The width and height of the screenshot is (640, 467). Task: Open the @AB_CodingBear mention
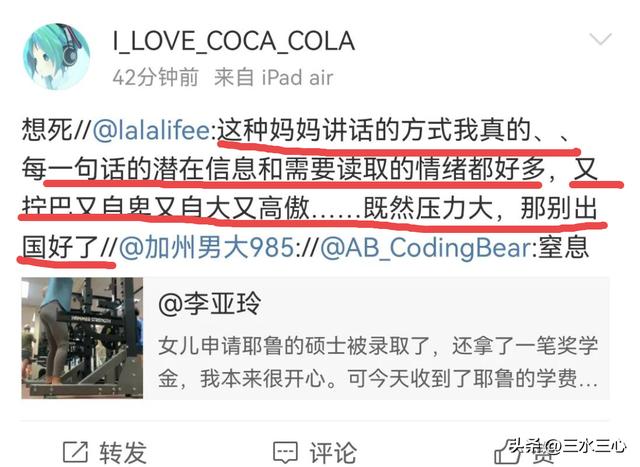[425, 247]
